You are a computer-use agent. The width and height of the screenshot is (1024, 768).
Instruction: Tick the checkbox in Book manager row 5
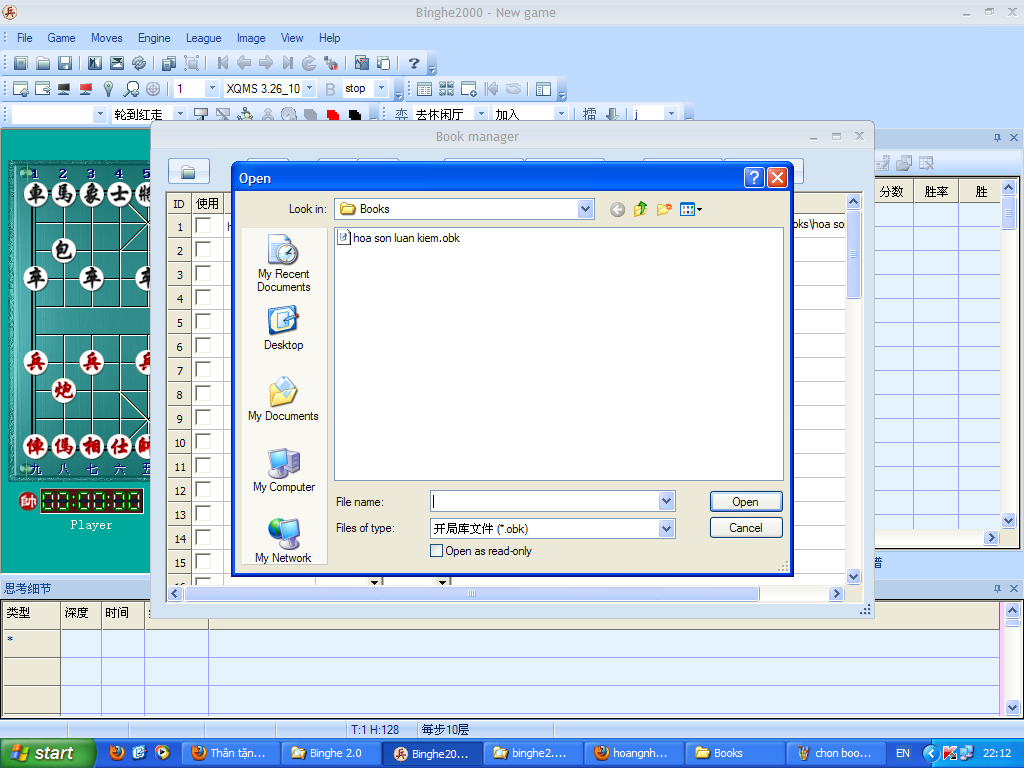(204, 321)
